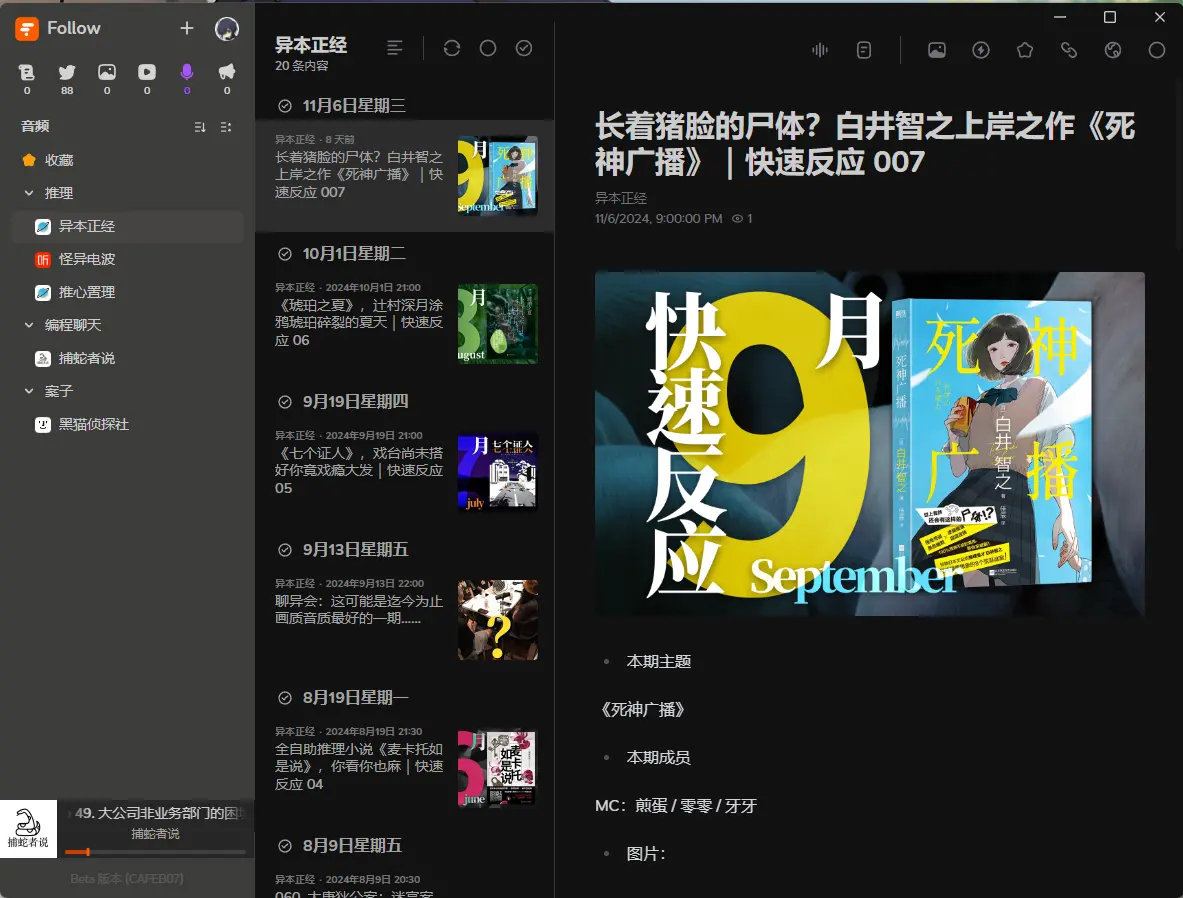Mark 10月1日星期二 entries as read

tap(285, 254)
